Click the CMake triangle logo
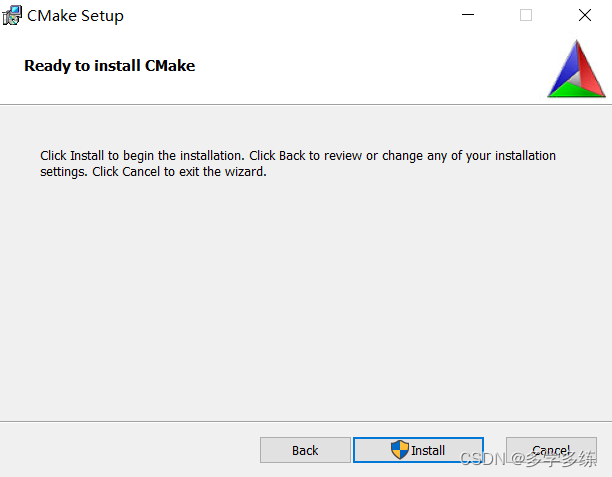Image resolution: width=612 pixels, height=477 pixels. (576, 69)
